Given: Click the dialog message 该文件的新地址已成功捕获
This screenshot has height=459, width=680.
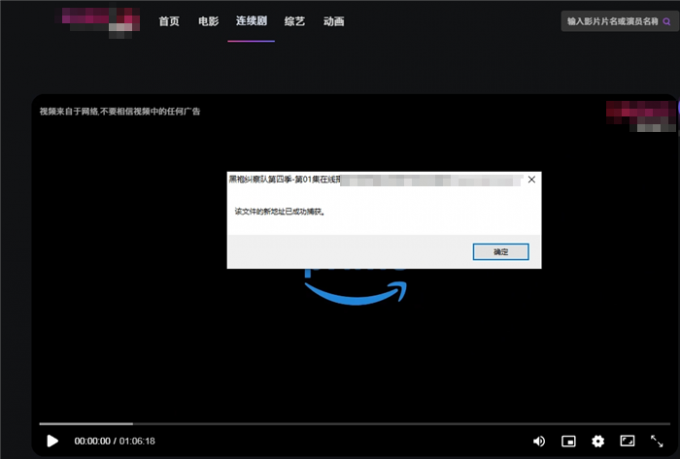Looking at the screenshot, I should [x=280, y=212].
